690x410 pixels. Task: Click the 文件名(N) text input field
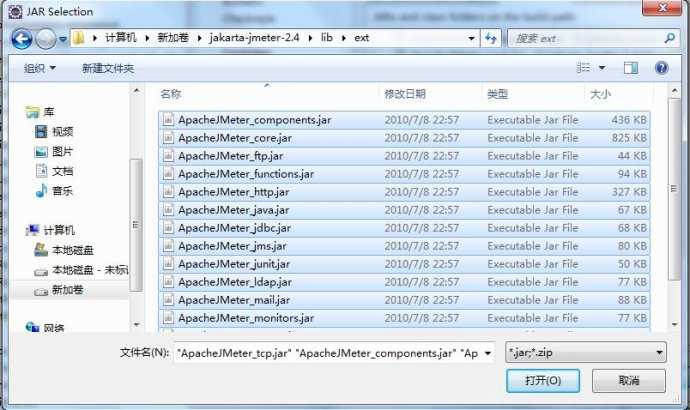[328, 353]
